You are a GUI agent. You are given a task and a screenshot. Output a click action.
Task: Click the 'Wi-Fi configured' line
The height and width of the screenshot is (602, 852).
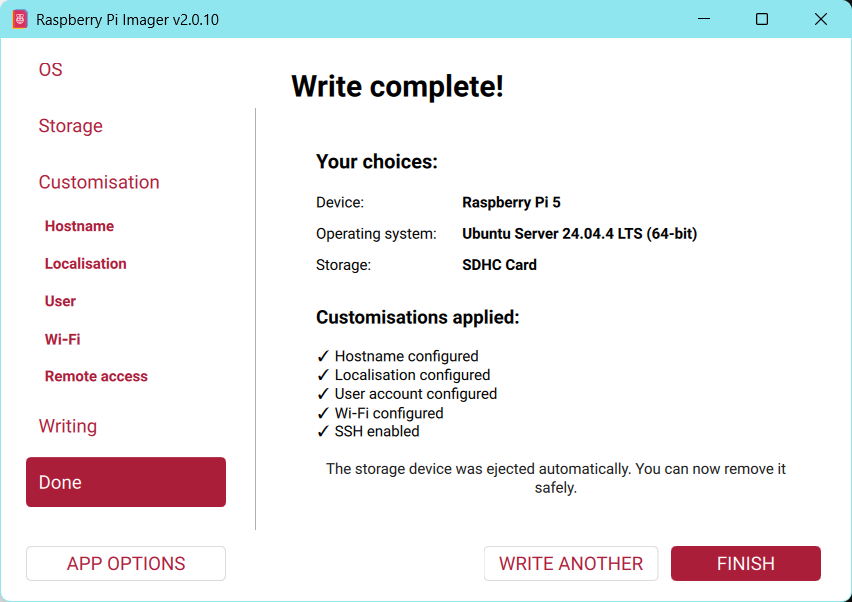tap(380, 413)
